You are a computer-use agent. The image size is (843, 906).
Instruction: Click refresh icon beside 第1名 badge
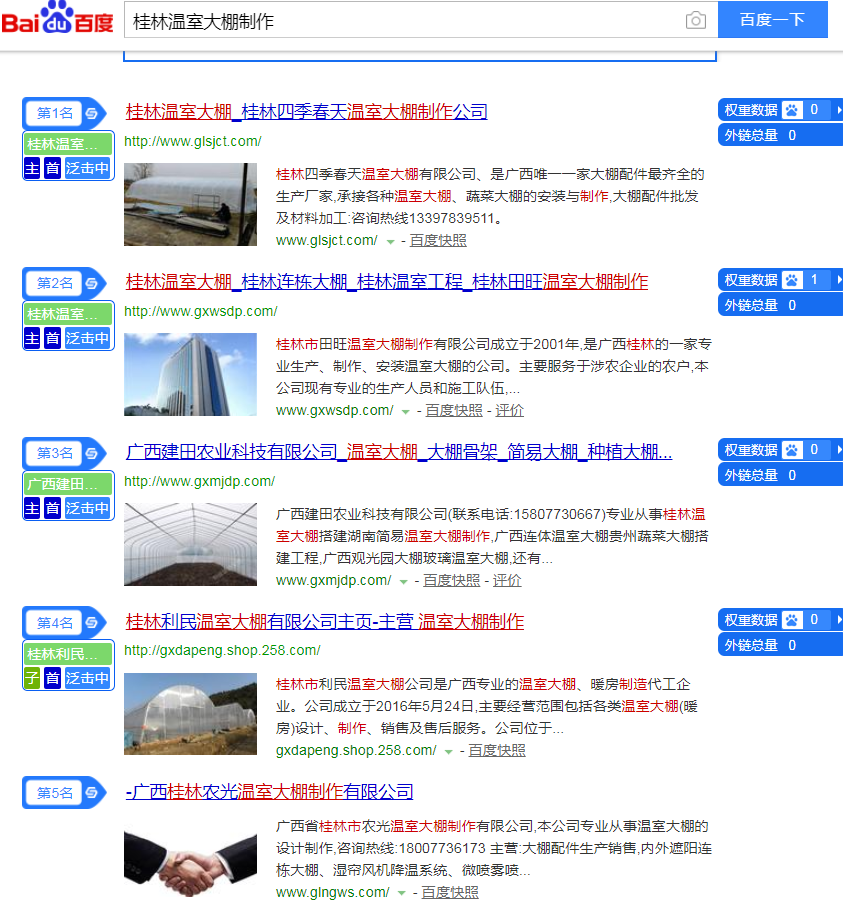[92, 113]
